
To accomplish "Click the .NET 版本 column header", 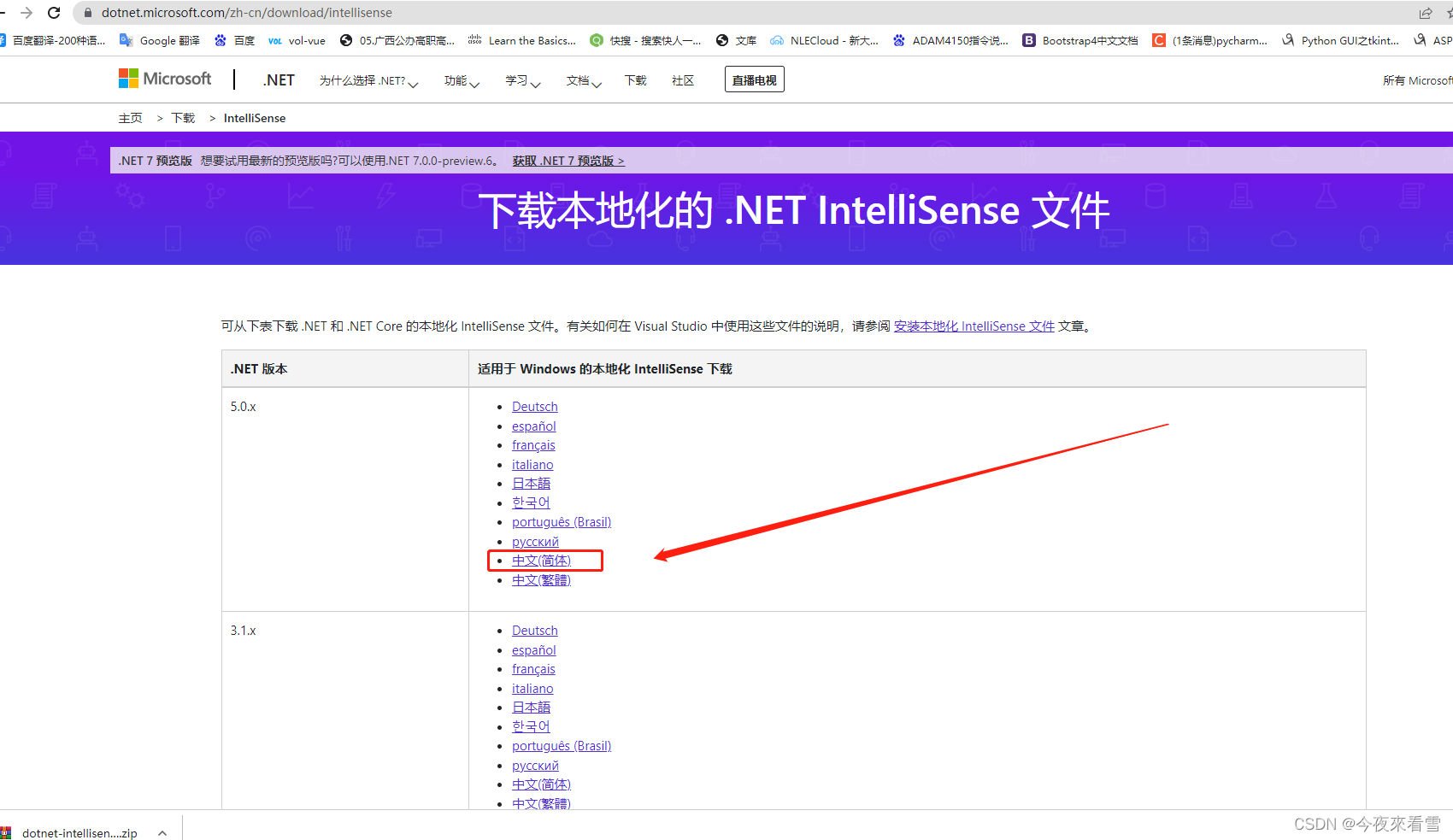I will (x=345, y=369).
